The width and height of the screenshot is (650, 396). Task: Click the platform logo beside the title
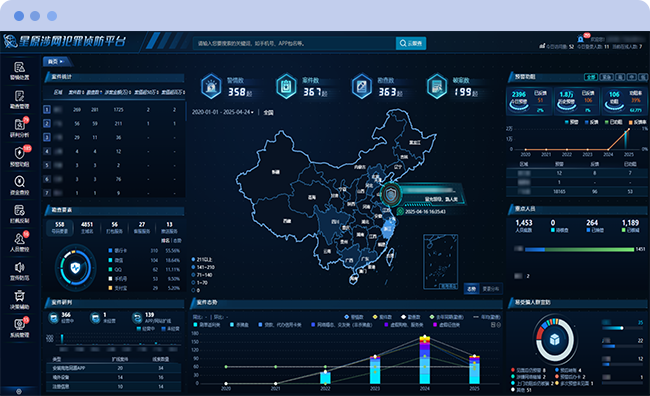coord(10,41)
